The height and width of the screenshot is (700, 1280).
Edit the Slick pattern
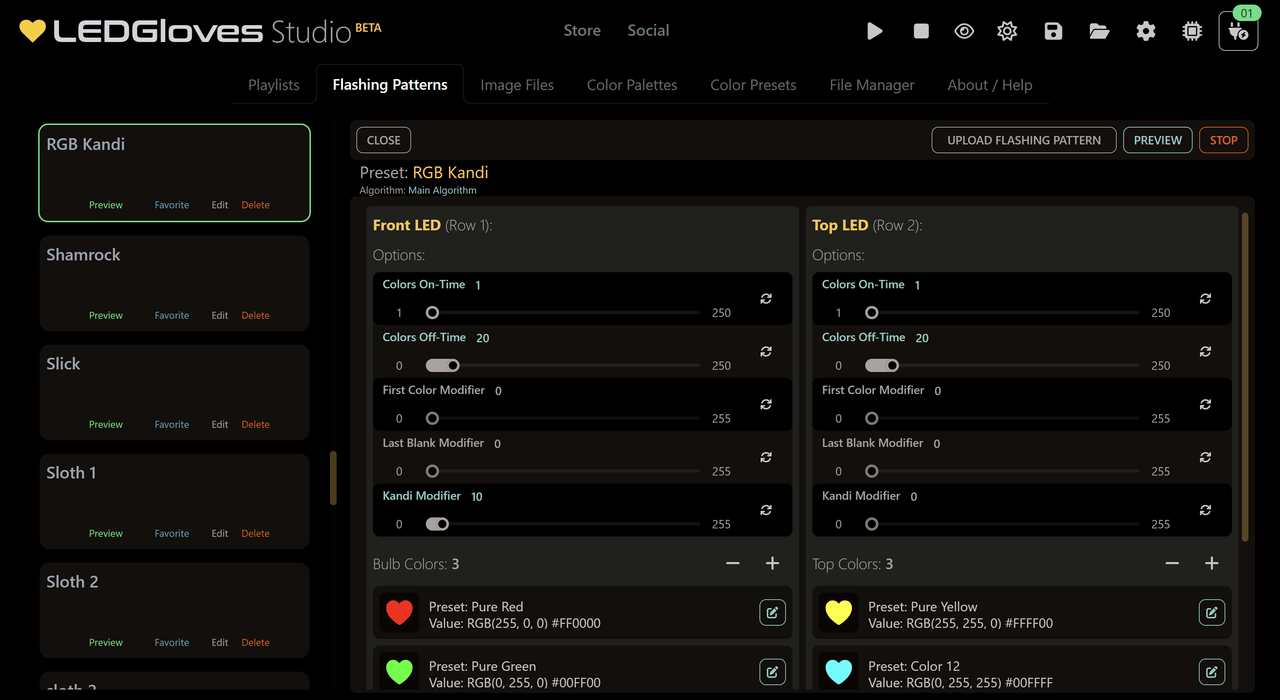click(220, 424)
